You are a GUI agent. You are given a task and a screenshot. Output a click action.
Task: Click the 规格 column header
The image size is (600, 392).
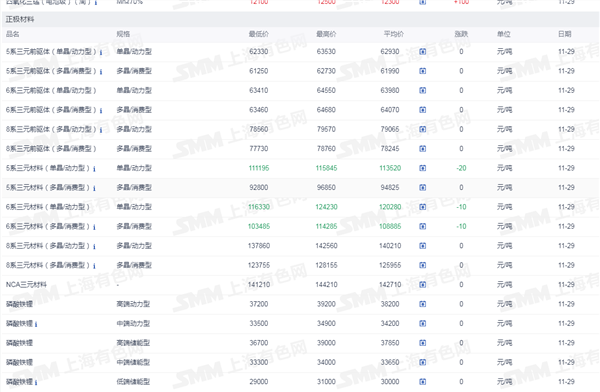[x=123, y=34]
